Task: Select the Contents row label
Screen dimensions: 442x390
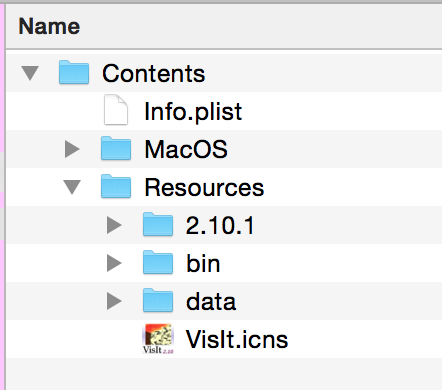Action: (153, 73)
